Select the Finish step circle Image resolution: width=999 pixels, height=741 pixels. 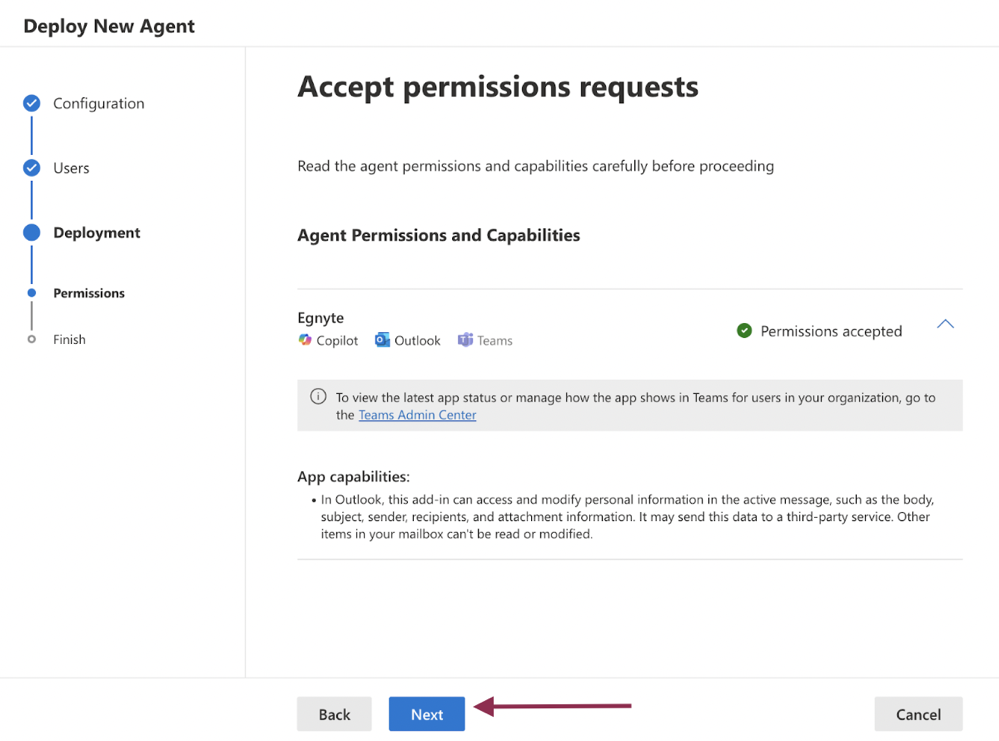tap(33, 339)
